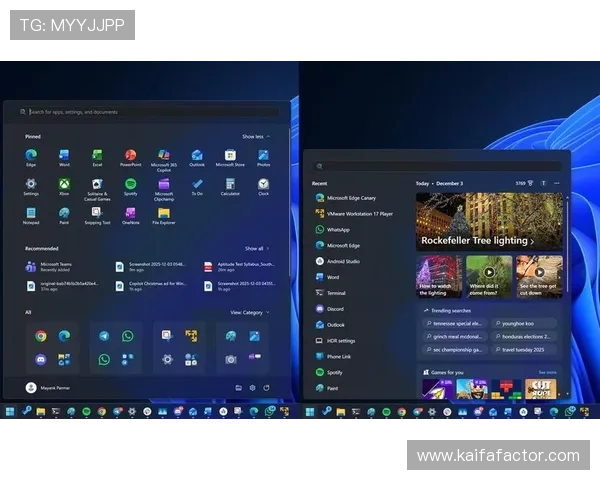Image resolution: width=600 pixels, height=480 pixels.
Task: Select VMware Workstation 17 Player in Recent
Action: coord(359,213)
